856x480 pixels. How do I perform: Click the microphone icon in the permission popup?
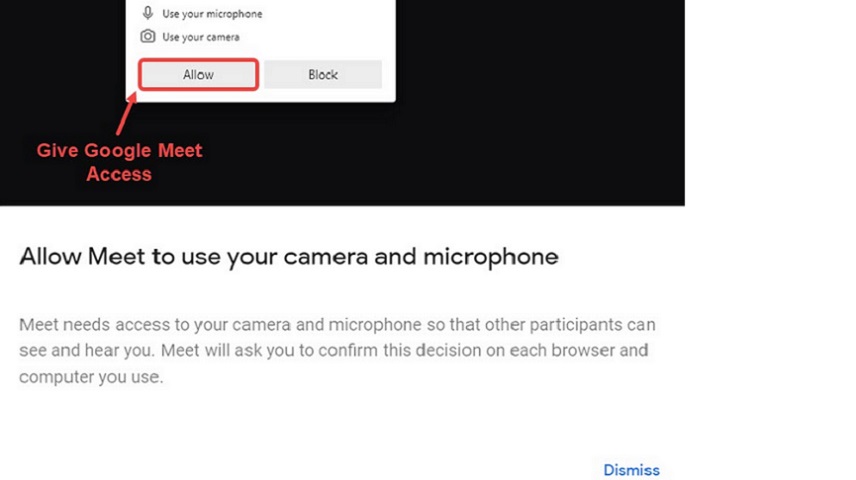147,12
